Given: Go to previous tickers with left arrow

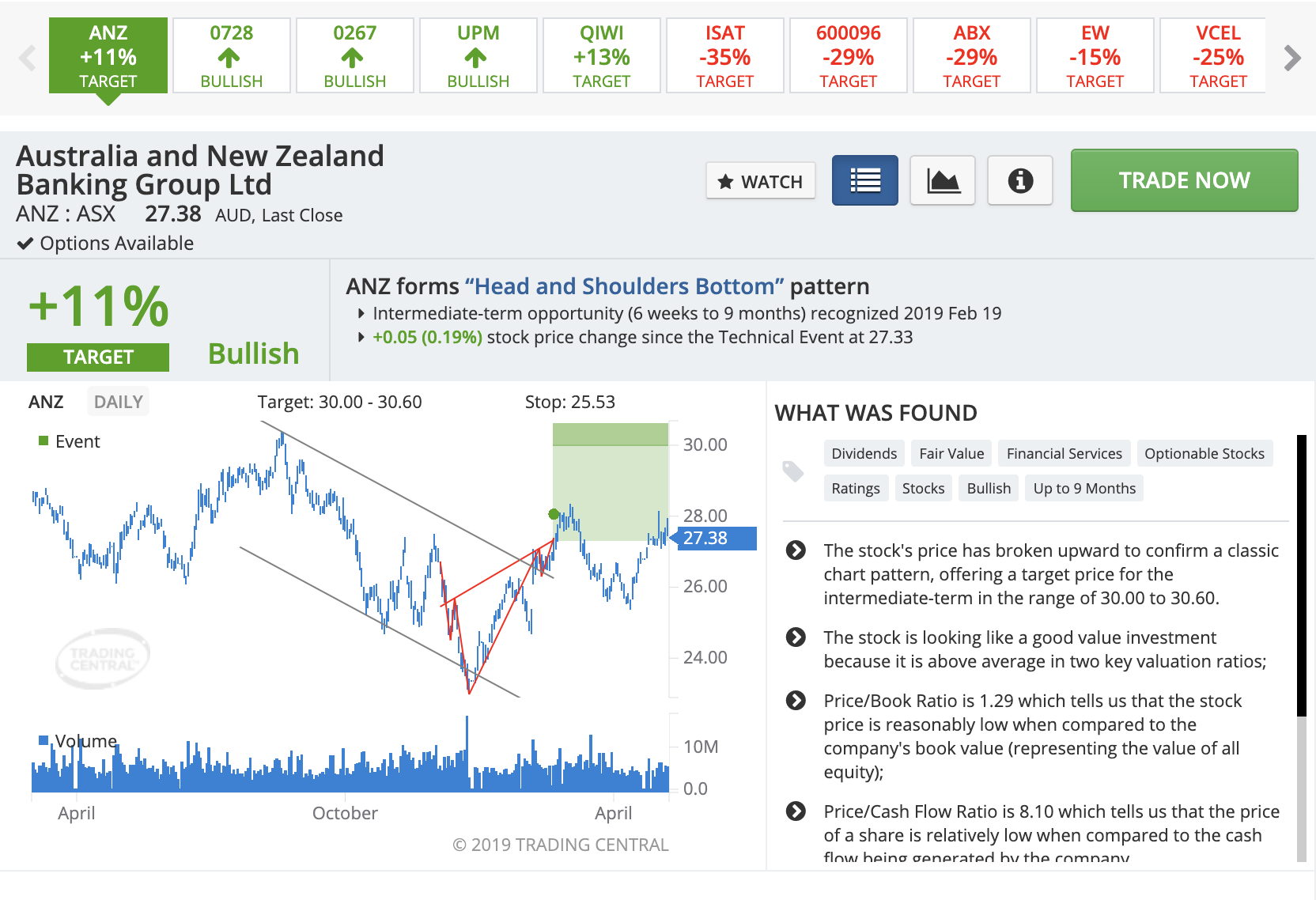Looking at the screenshot, I should click(28, 58).
